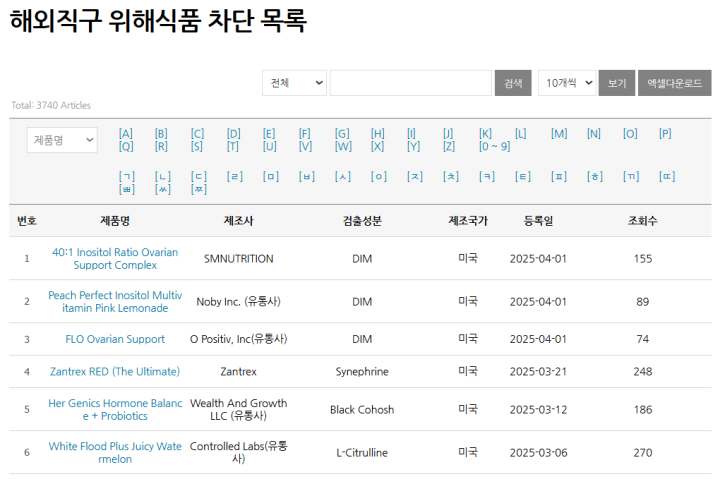
Task: Filter by letter [M]
Action: 559,134
